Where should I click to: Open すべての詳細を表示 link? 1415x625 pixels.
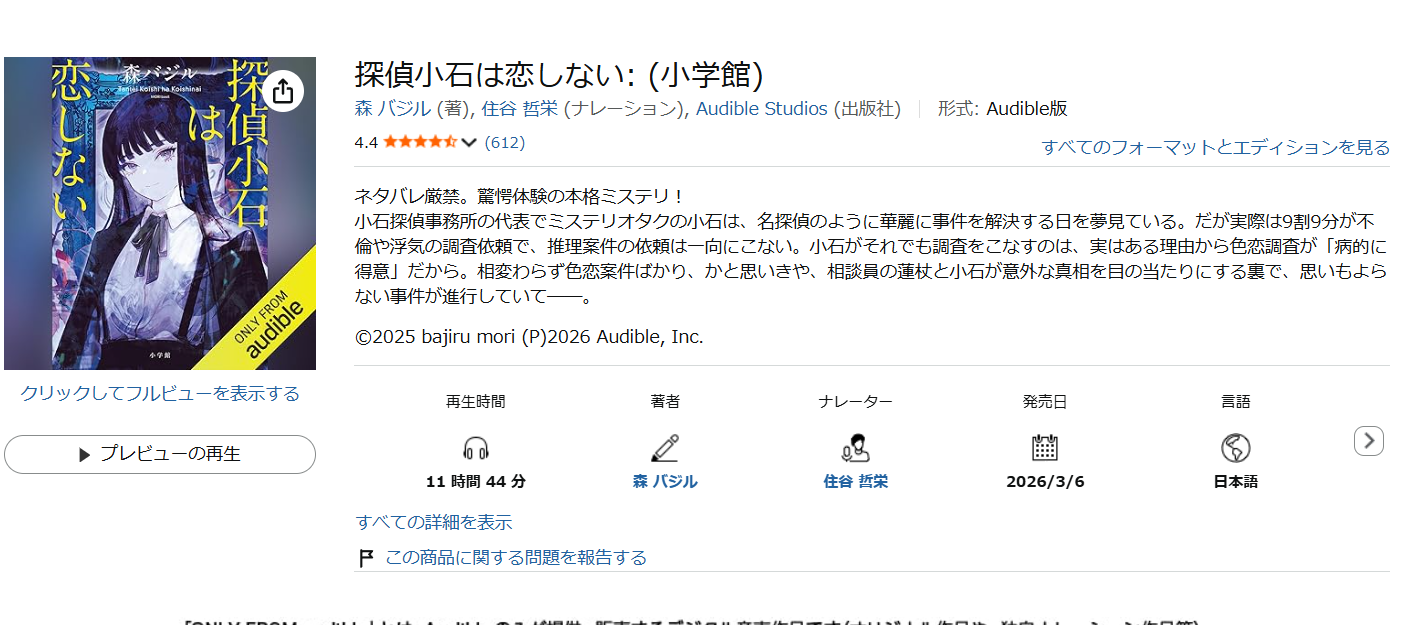(x=434, y=522)
